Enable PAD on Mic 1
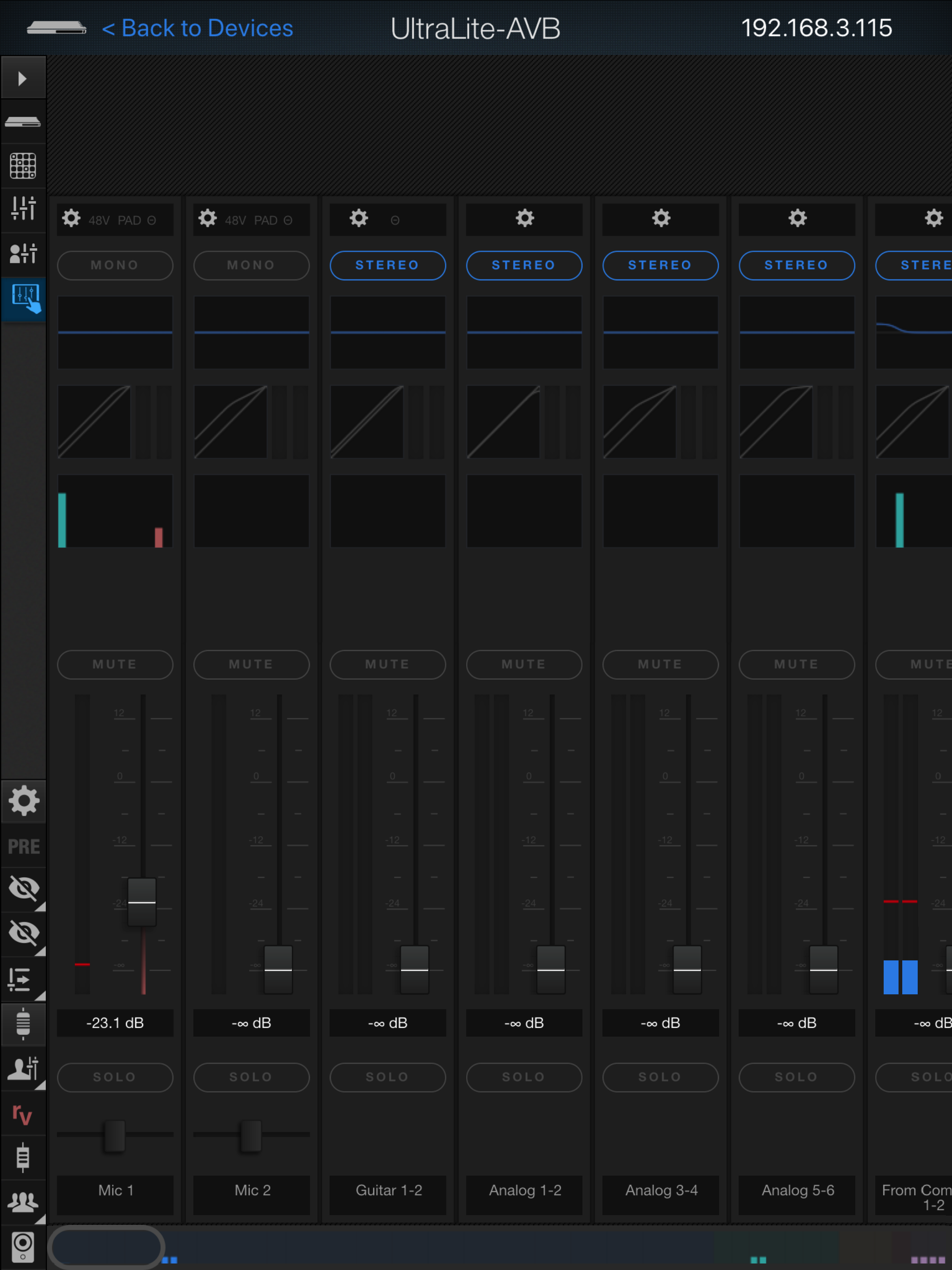This screenshot has height=1270, width=952. coord(129,220)
